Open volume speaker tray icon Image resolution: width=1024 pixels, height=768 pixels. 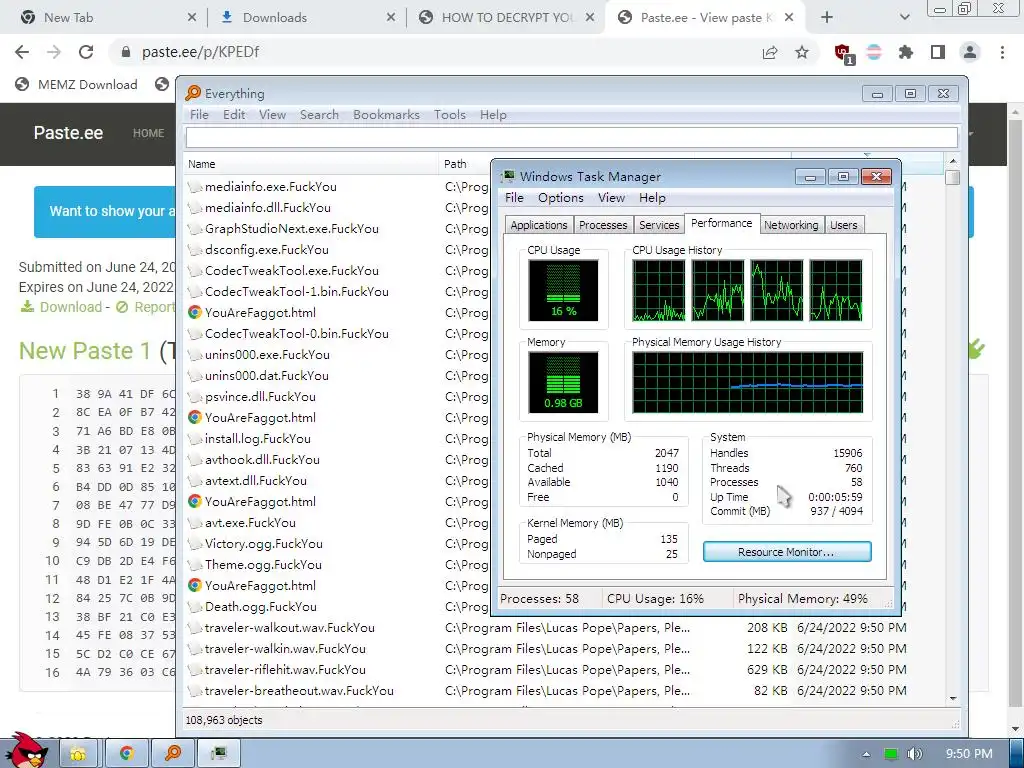click(x=914, y=754)
